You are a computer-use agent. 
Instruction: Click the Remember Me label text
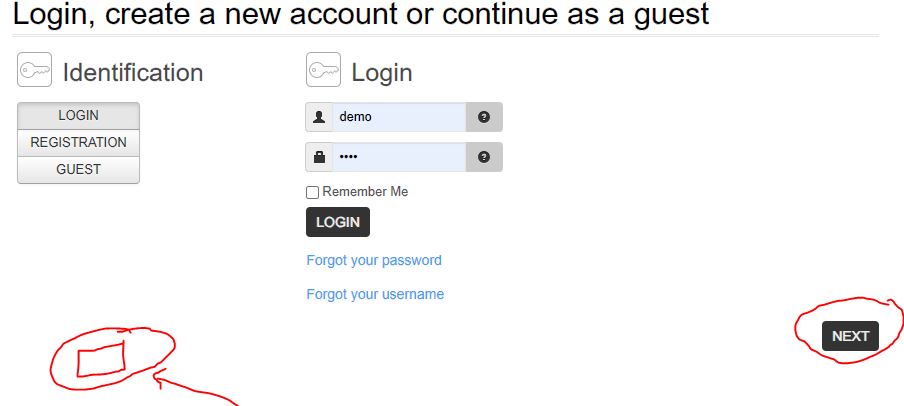coord(365,192)
